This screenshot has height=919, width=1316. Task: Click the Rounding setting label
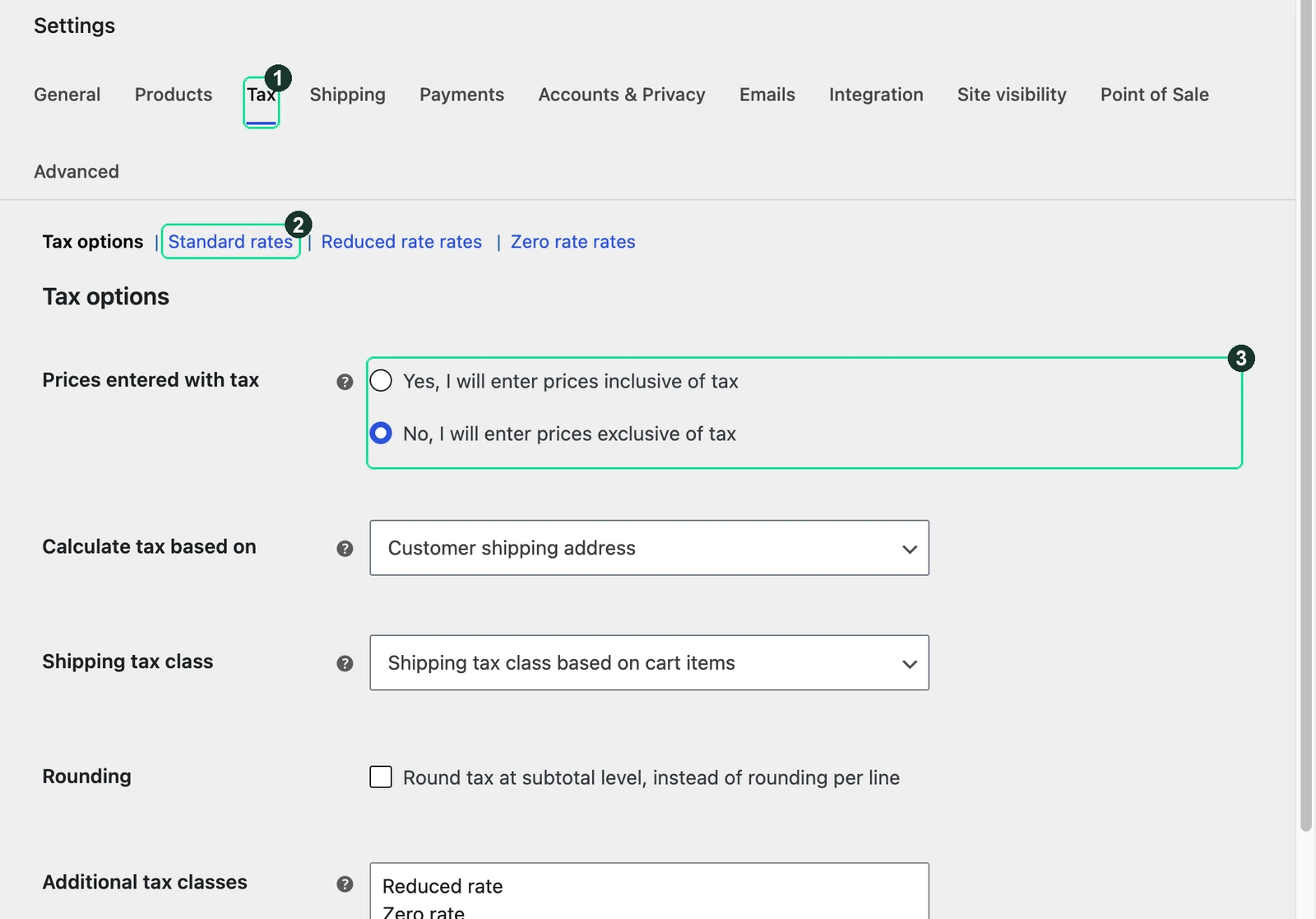click(x=86, y=777)
